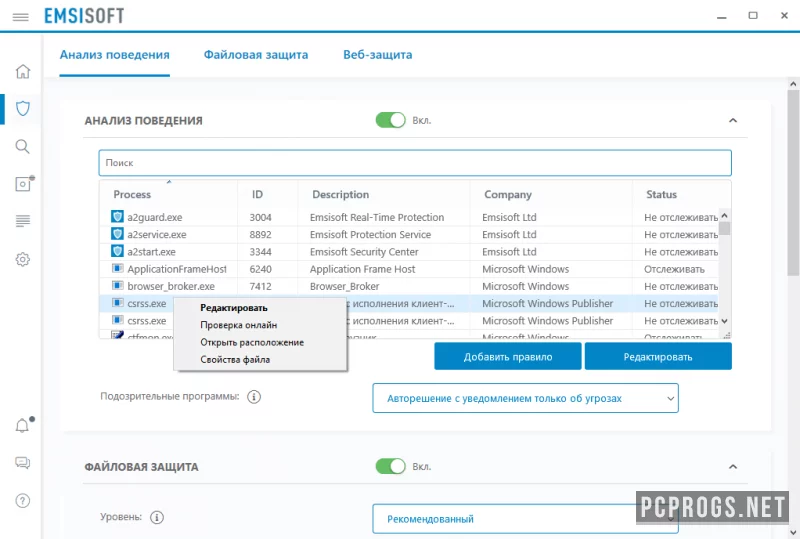The image size is (800, 539).
Task: Click the Отслеживать status of ApplicationFrameHost
Action: tap(674, 269)
